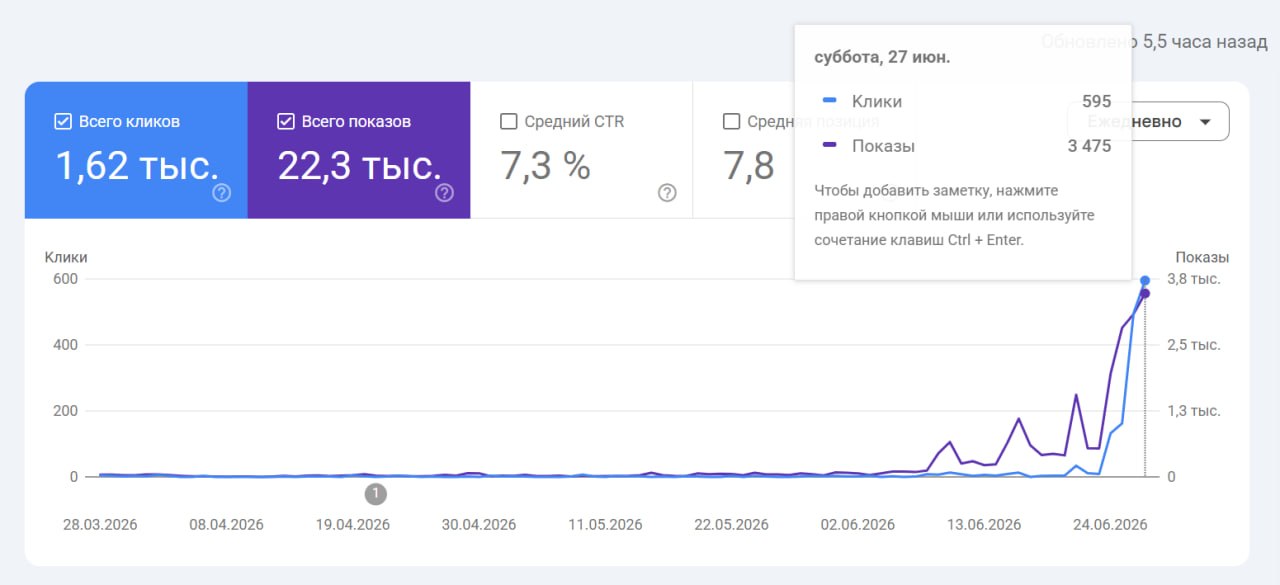Click the 5,5 часа назад update text

click(1205, 42)
